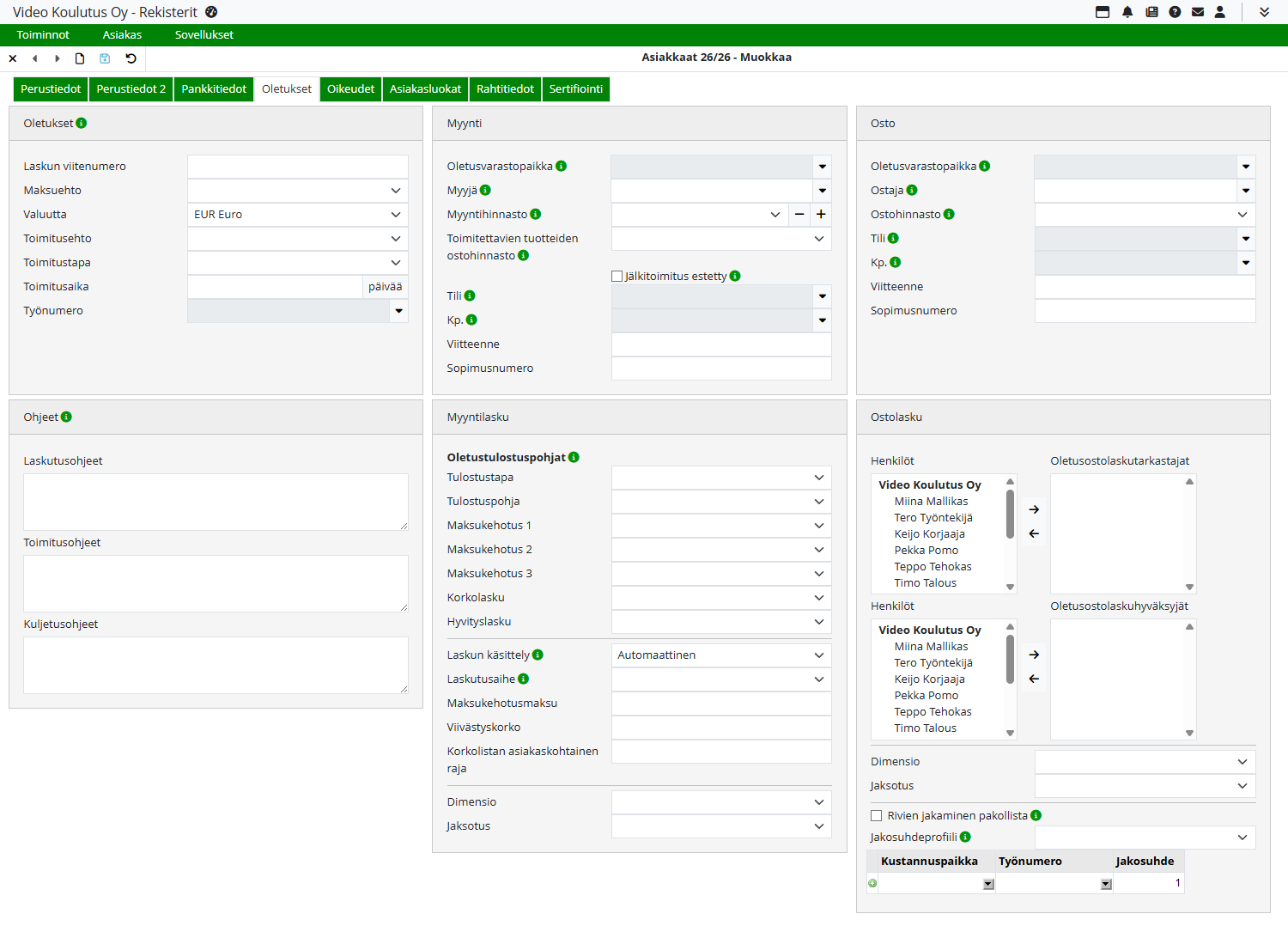Image resolution: width=1288 pixels, height=926 pixels.
Task: Select Miina Mallikas in the first Henkilöt list
Action: coord(931,502)
